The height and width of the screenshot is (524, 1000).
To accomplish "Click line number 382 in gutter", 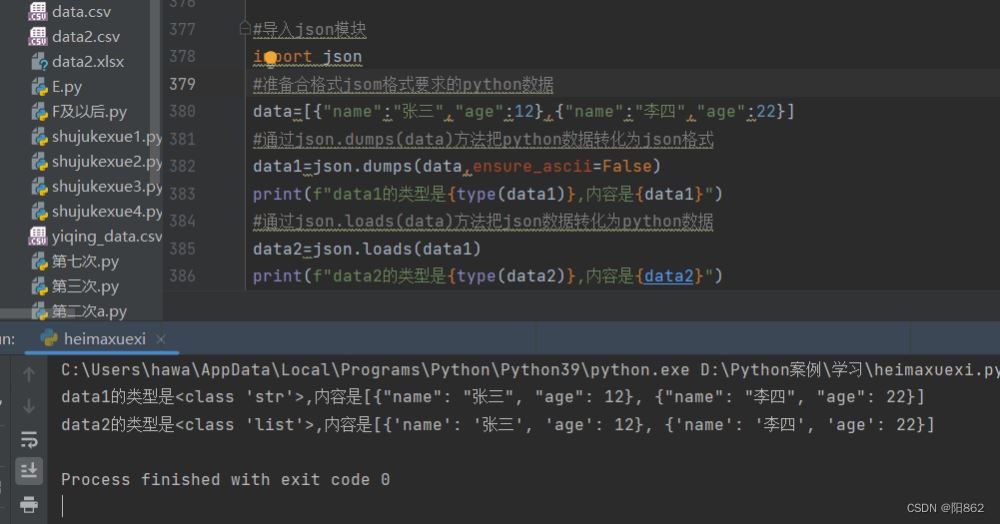I will click(x=182, y=166).
